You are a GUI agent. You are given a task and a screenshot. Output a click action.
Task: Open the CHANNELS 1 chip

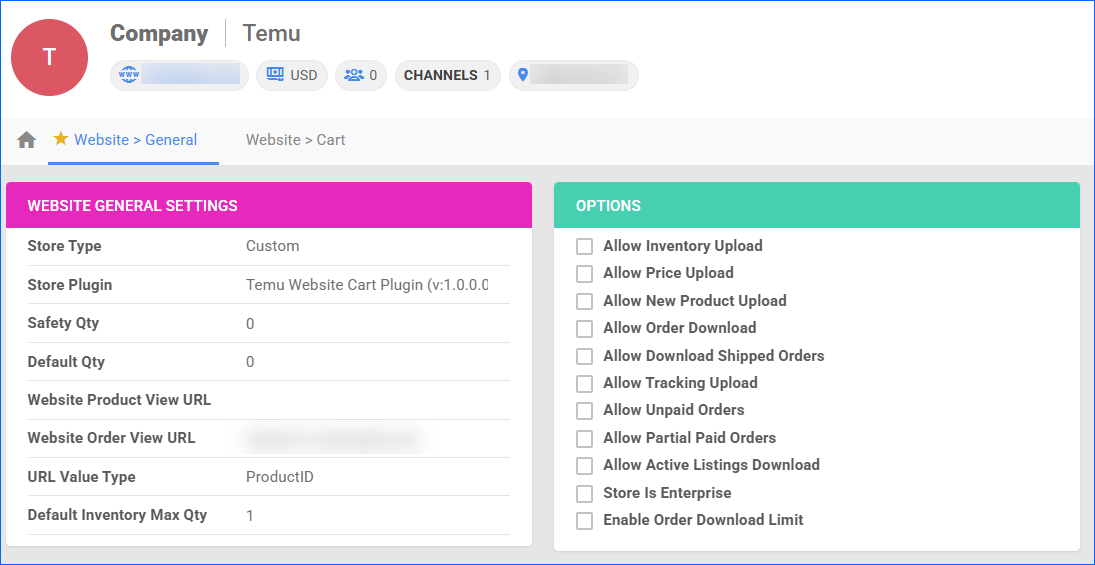point(448,75)
